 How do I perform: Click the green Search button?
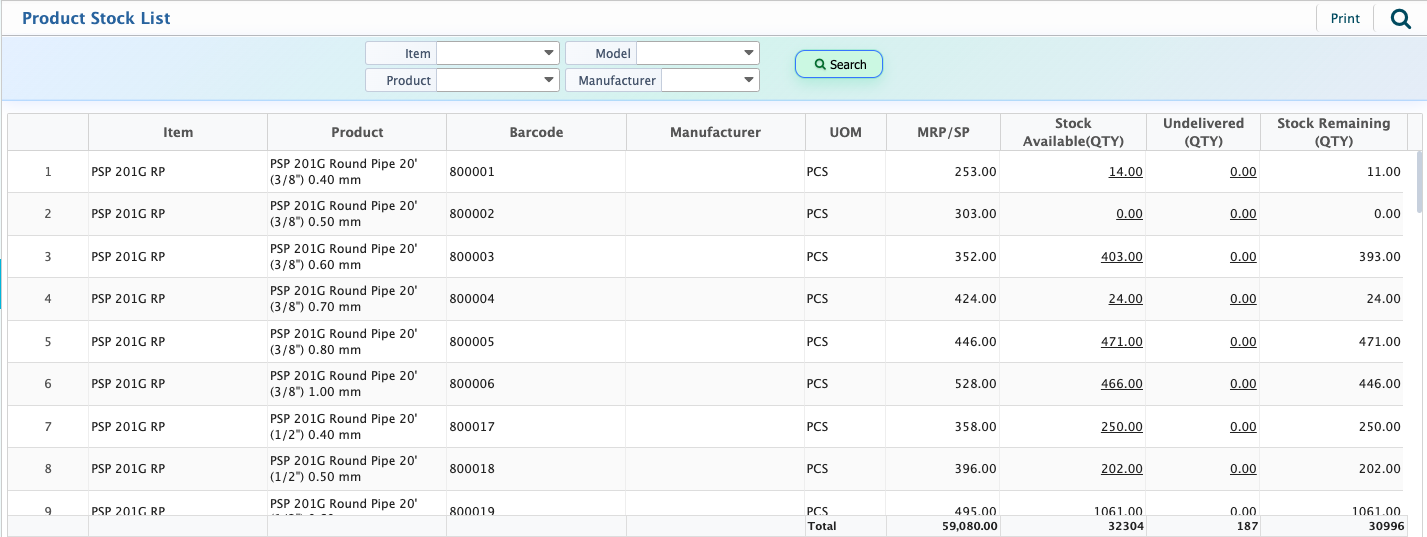pos(839,64)
